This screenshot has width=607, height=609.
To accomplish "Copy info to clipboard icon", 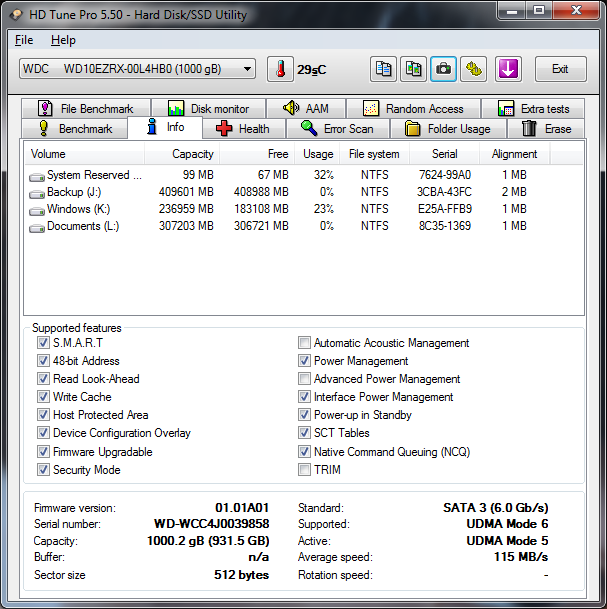I will (x=383, y=69).
